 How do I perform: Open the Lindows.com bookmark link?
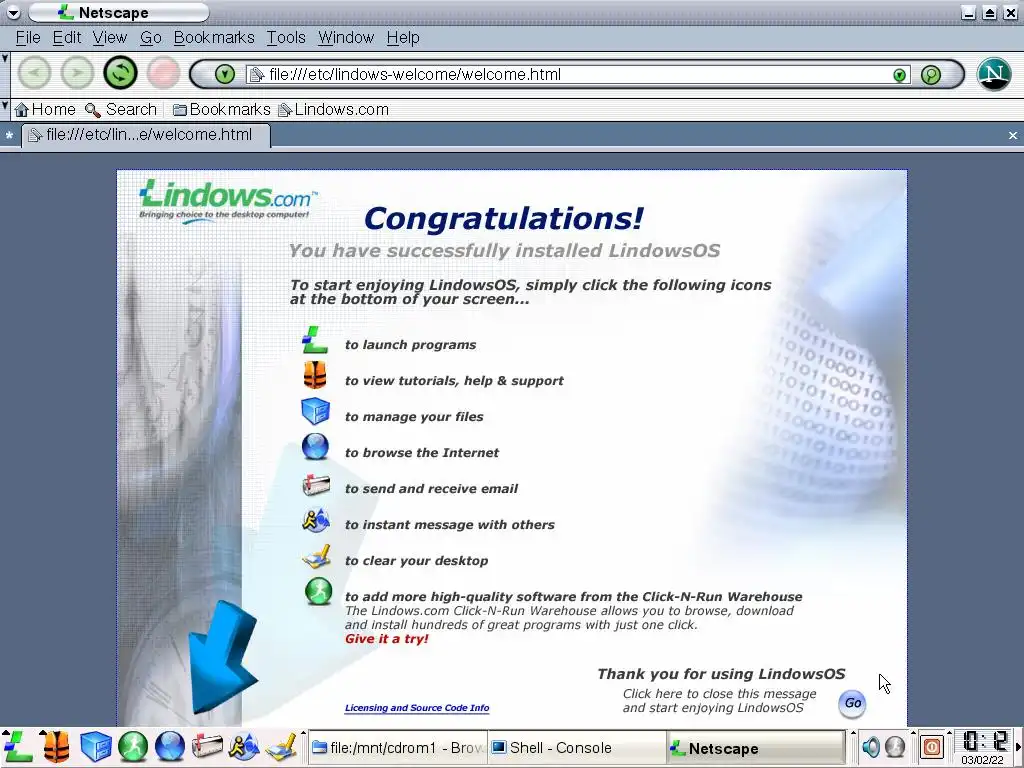click(334, 109)
